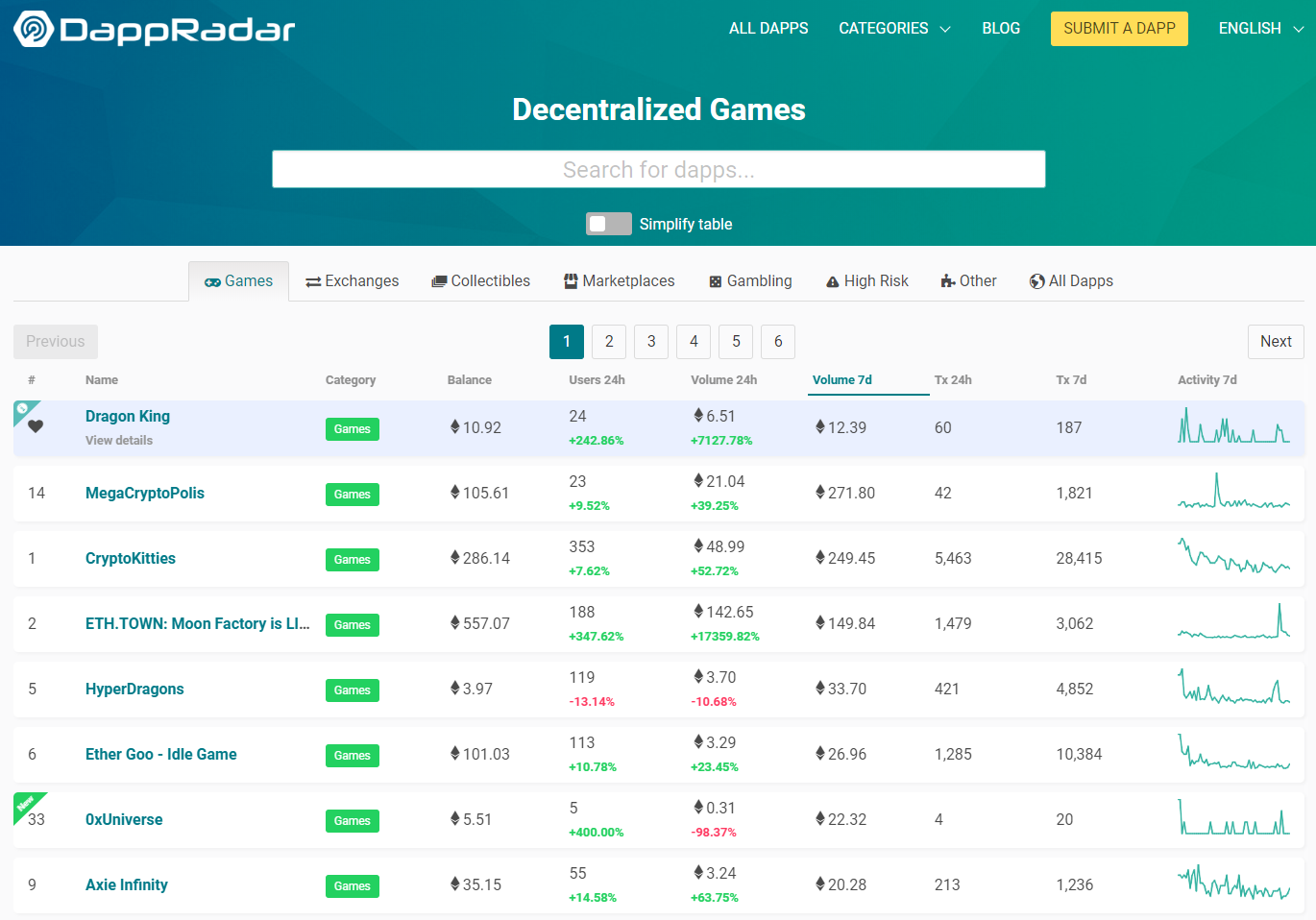
Task: Click the DappRadar logo
Action: 154,29
